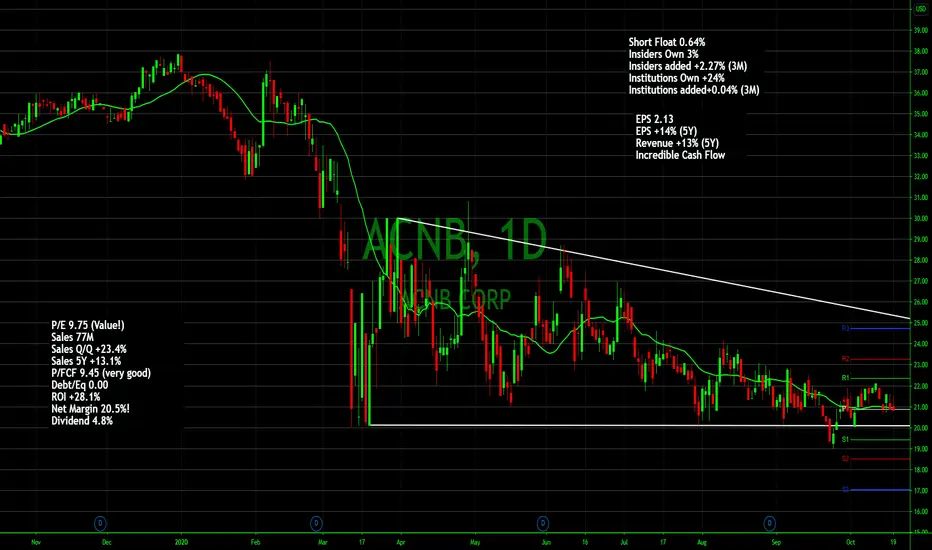The image size is (932, 550).
Task: Click the Jun label on time axis
Action: click(x=546, y=542)
